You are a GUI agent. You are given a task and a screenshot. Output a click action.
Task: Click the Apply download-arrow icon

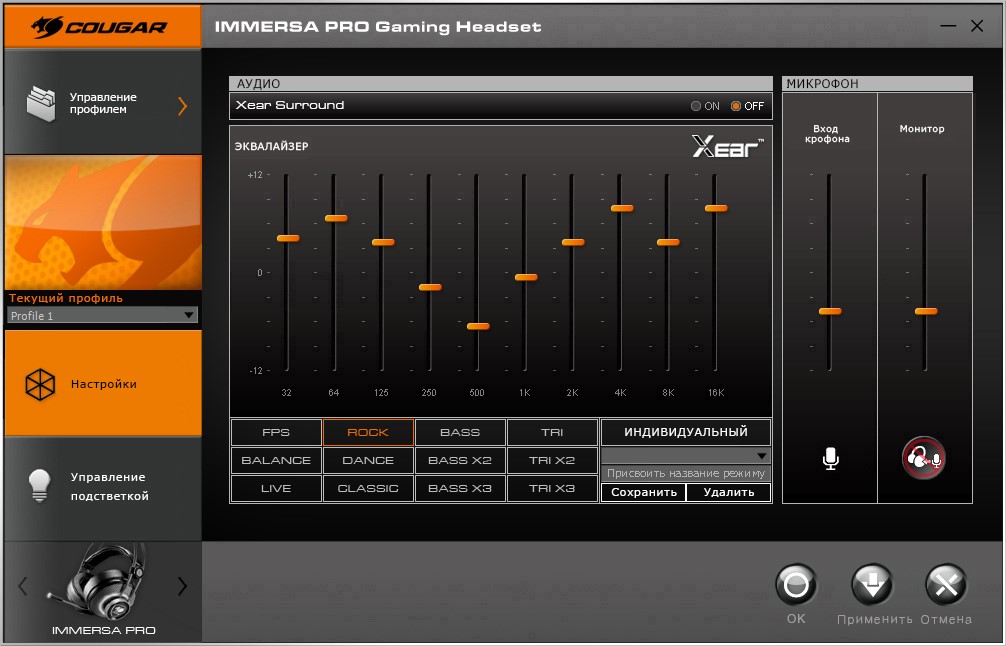pos(872,584)
